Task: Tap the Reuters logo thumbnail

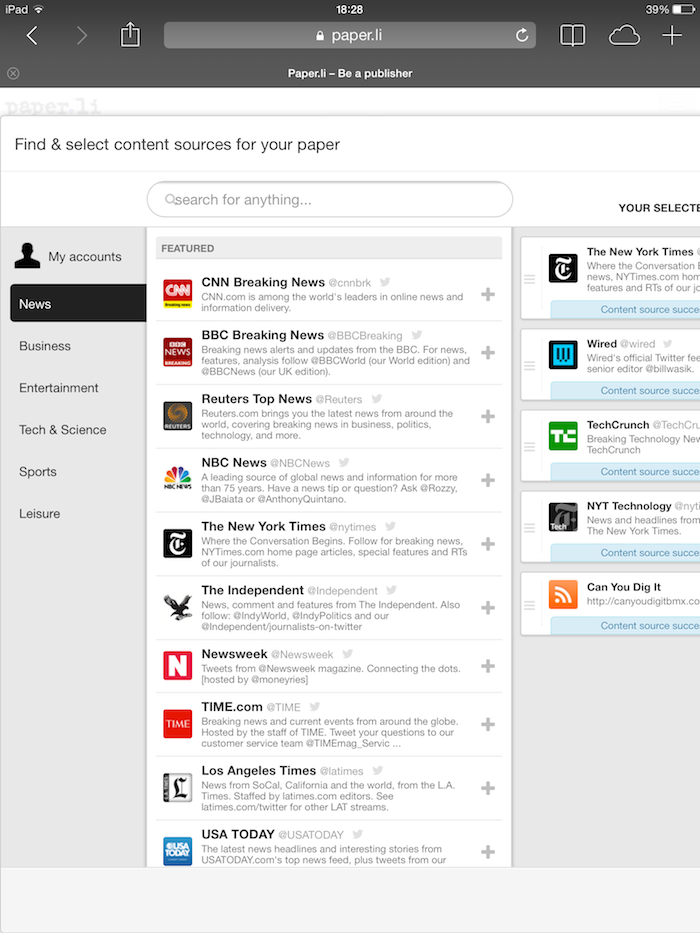Action: pos(177,416)
